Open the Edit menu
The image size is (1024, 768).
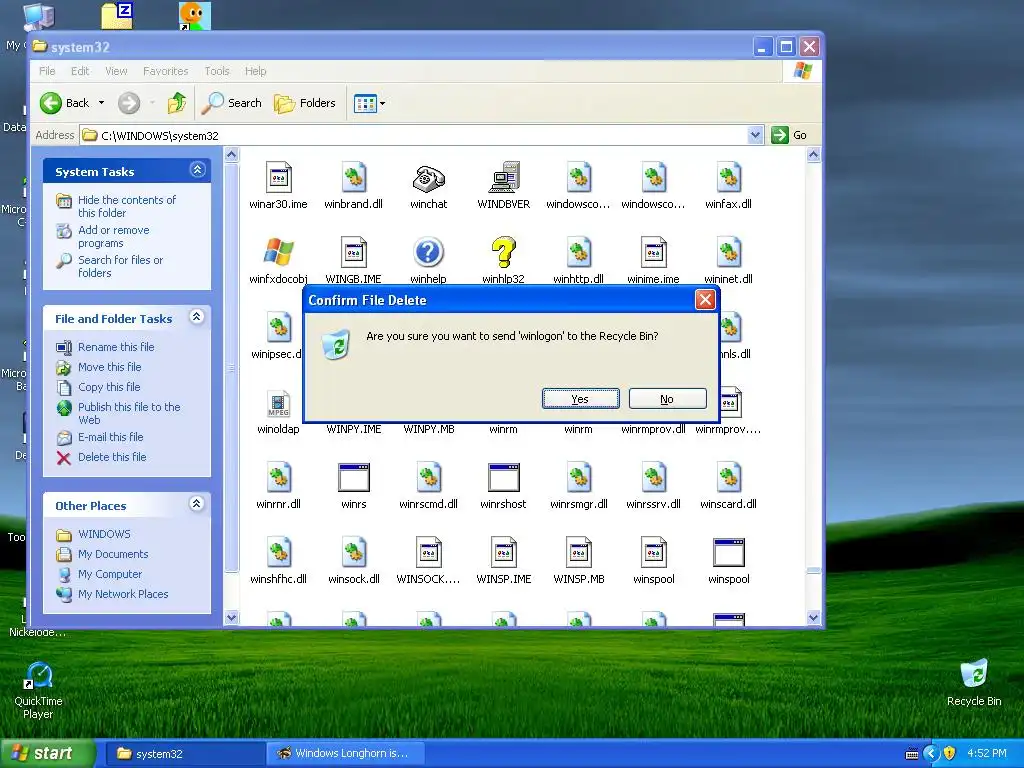(x=80, y=71)
